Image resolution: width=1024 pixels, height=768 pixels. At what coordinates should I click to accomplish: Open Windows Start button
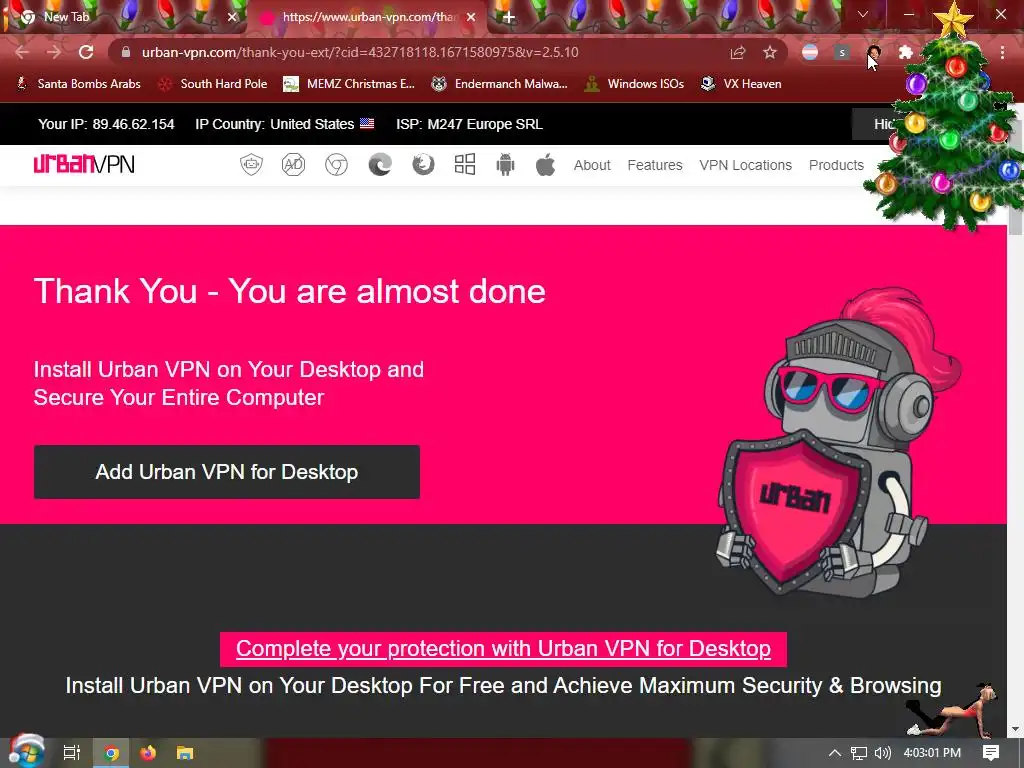(x=26, y=752)
